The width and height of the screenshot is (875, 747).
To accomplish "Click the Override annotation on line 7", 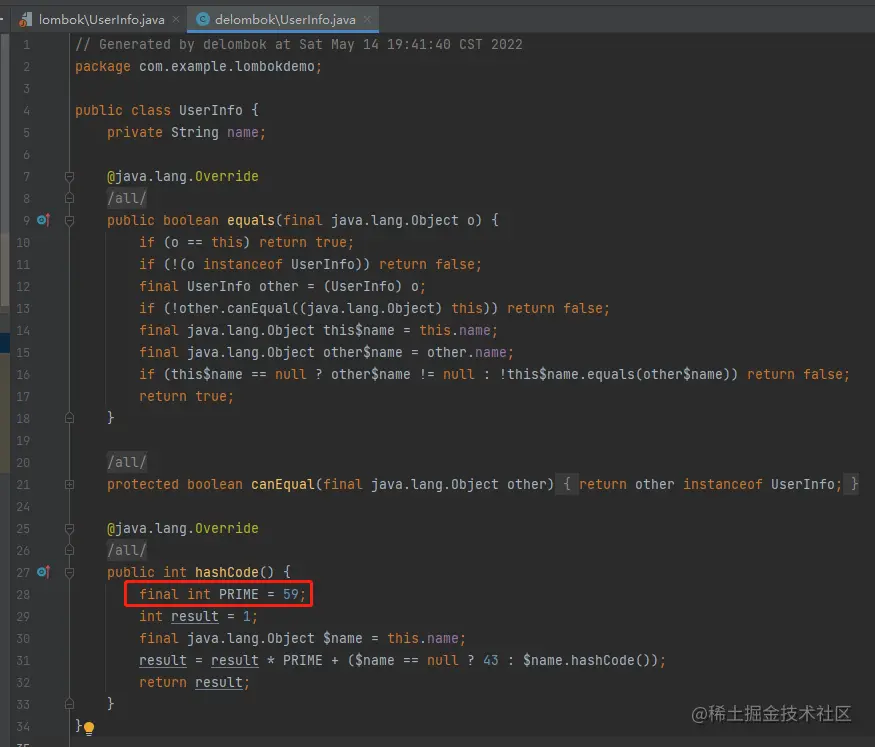I will 227,176.
